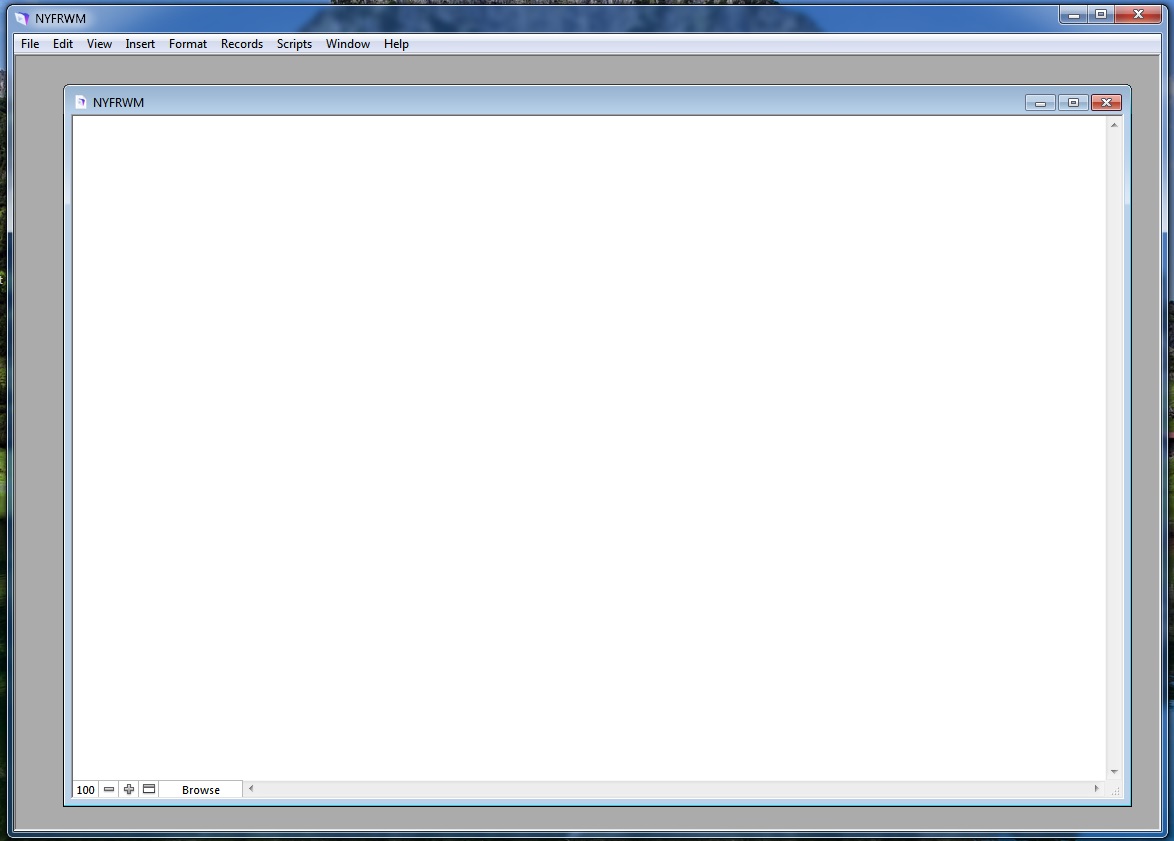Click the horizontal scrollbar left arrow
Image resolution: width=1174 pixels, height=841 pixels.
pyautogui.click(x=251, y=789)
